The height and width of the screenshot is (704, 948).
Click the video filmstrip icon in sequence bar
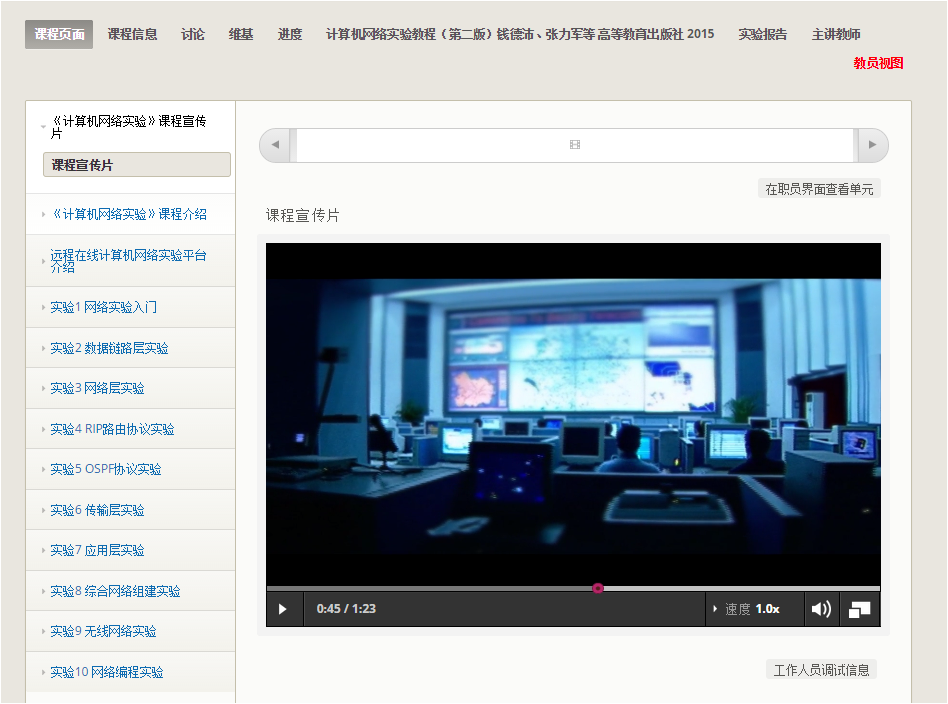tap(575, 145)
